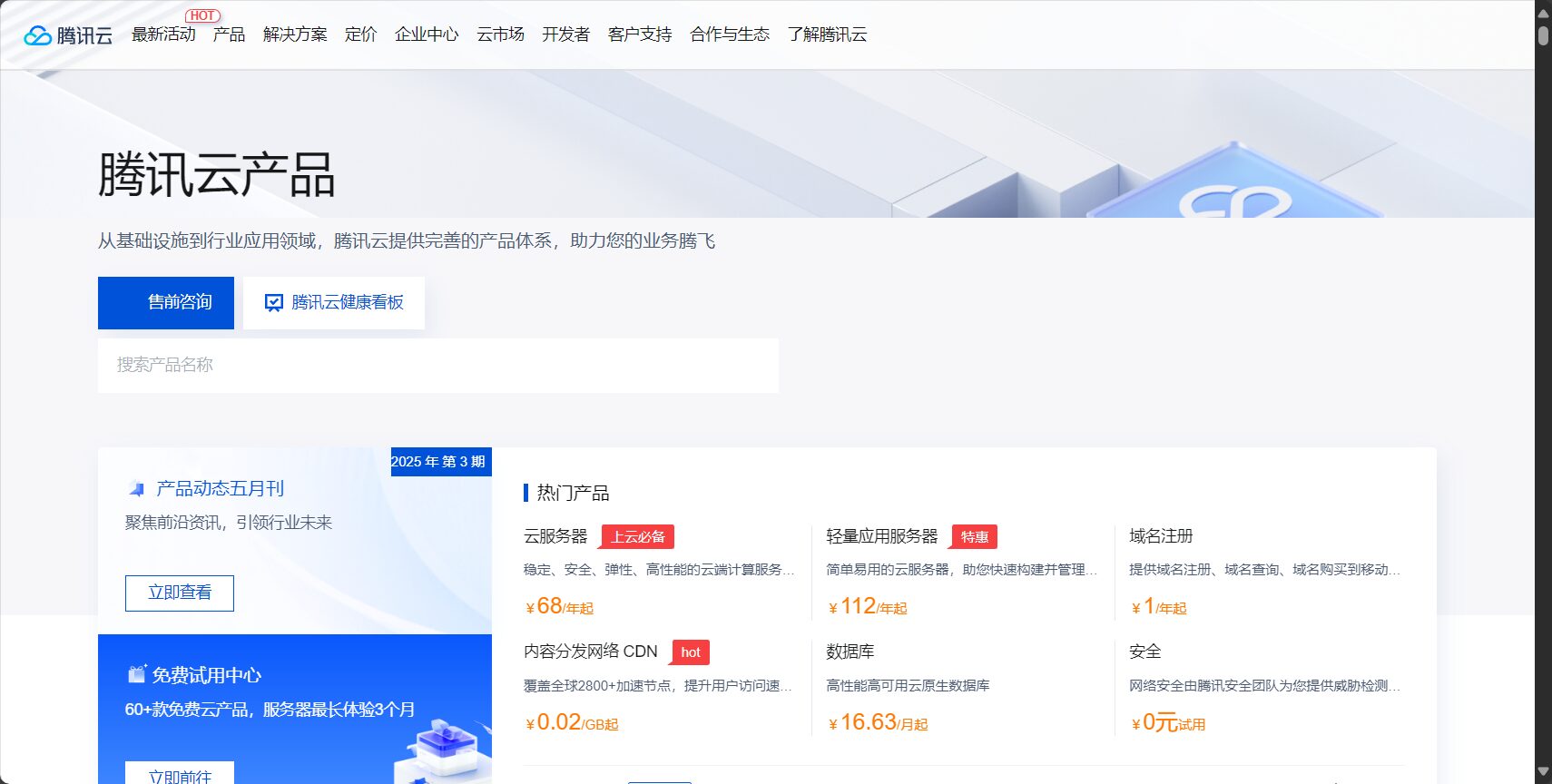
Task: Click the 免费试用中心 calendar icon
Action: pos(136,674)
